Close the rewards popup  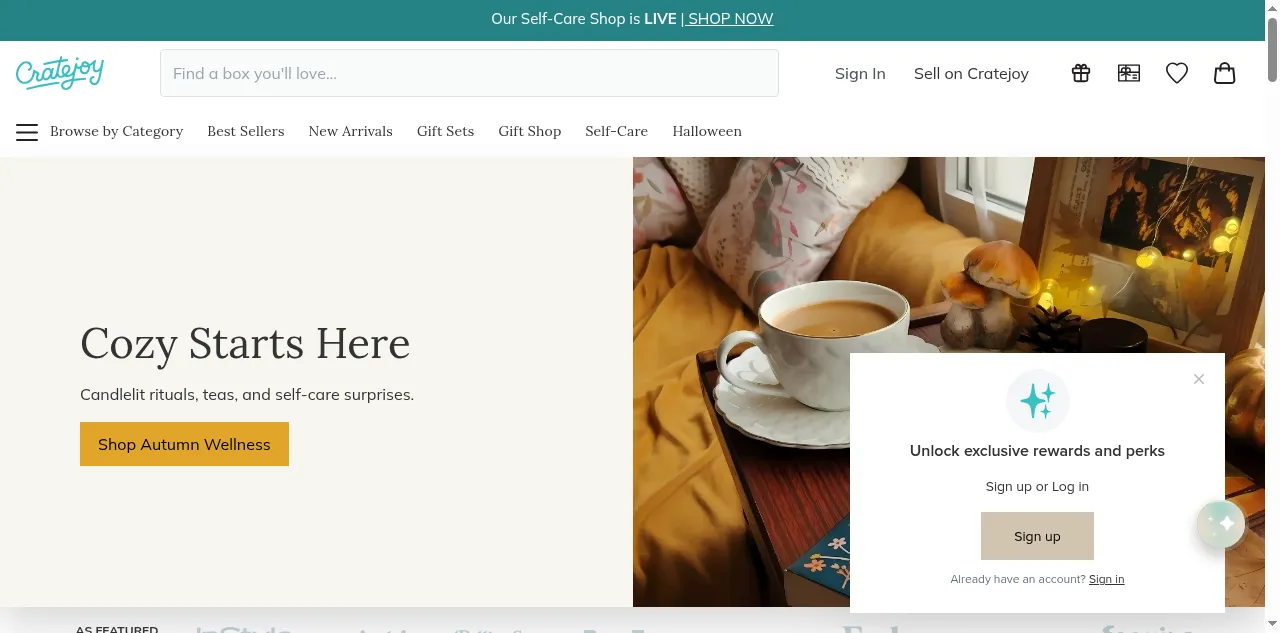1199,379
